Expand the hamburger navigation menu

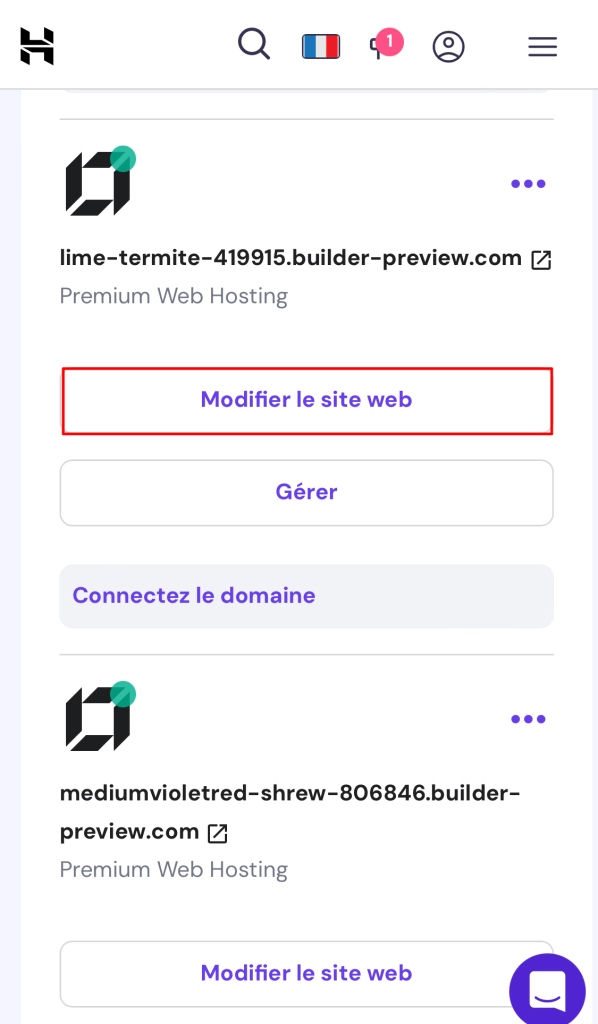(x=543, y=46)
